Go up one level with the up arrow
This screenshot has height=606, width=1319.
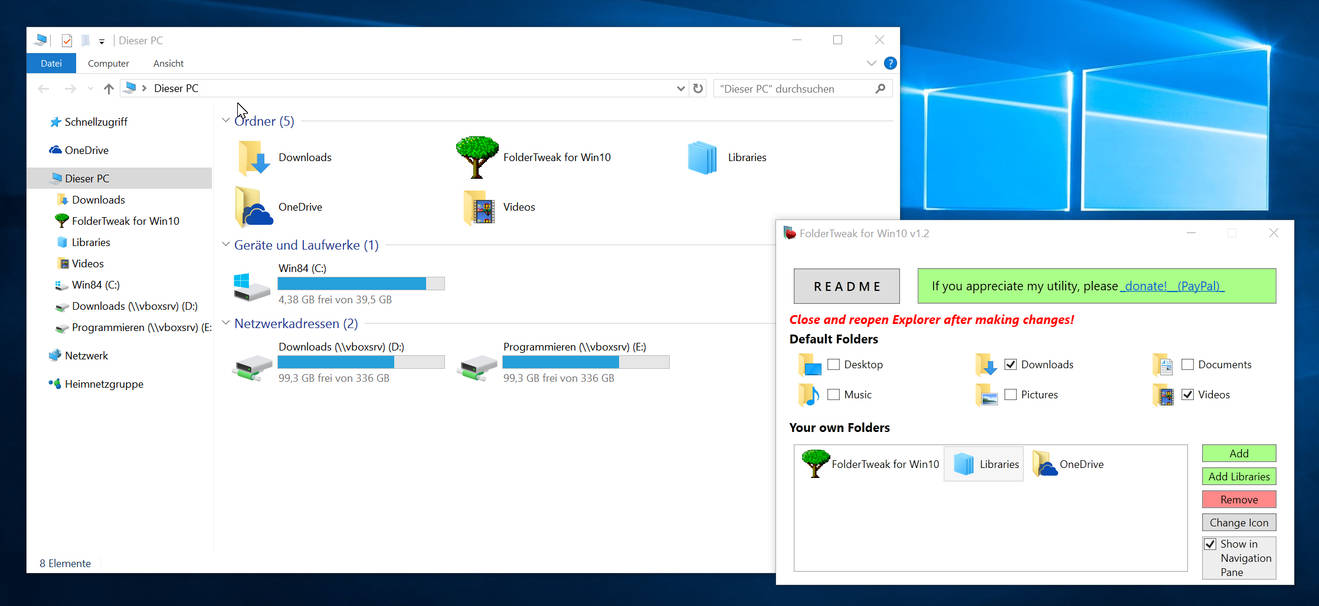pos(109,89)
